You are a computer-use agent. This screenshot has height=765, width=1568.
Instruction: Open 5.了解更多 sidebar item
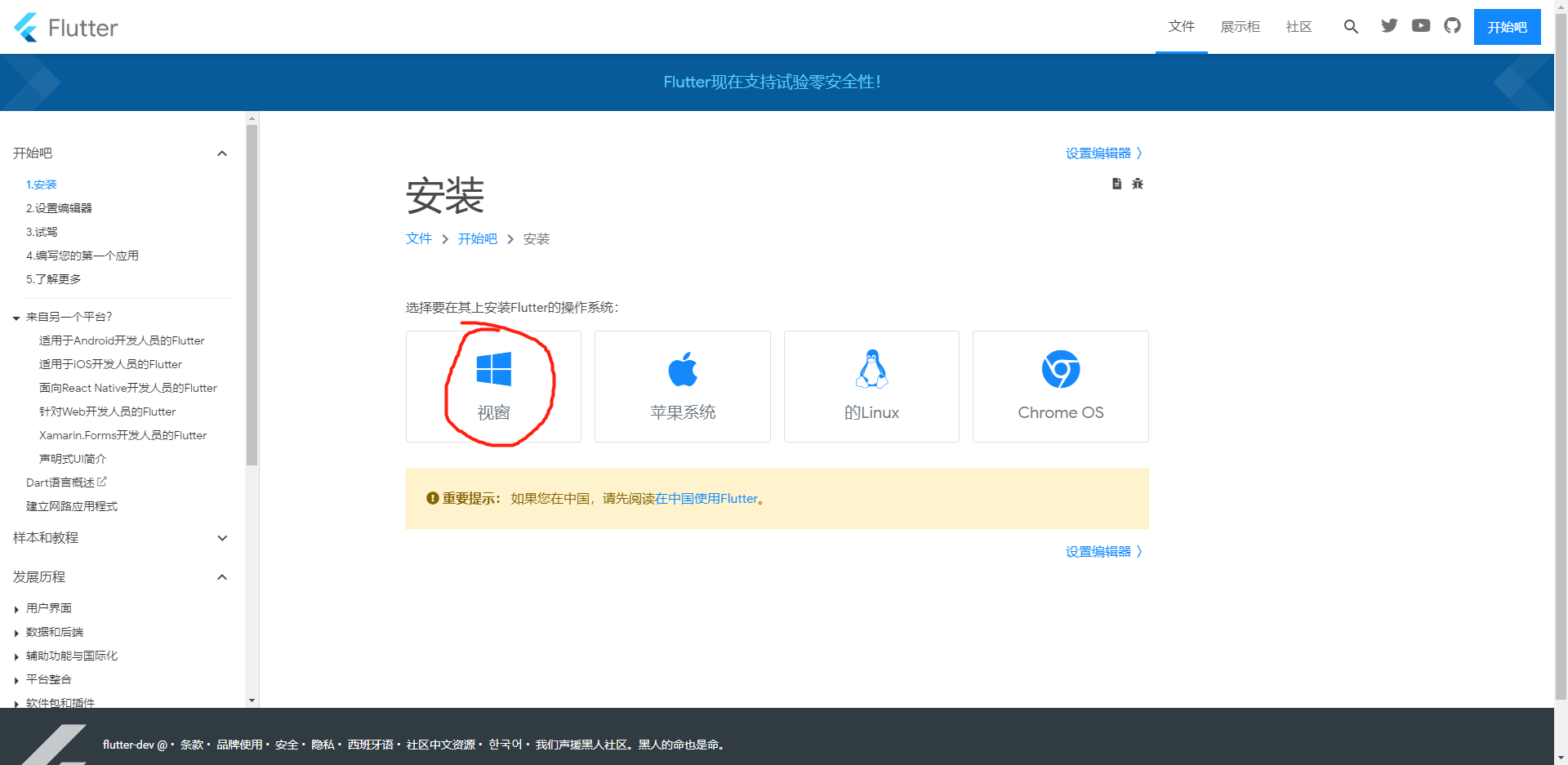pos(54,279)
